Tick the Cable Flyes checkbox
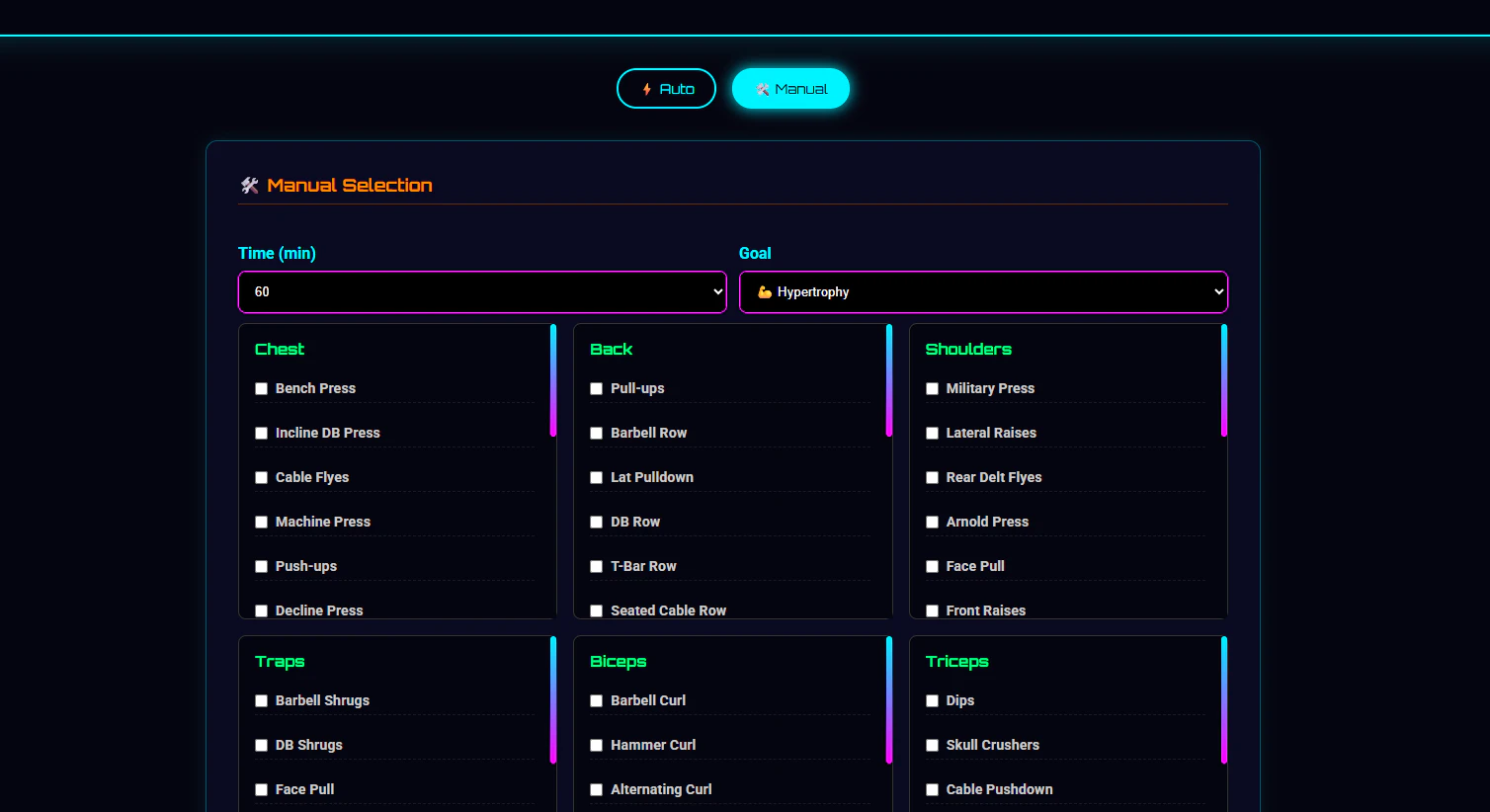This screenshot has height=812, width=1490. [x=262, y=478]
